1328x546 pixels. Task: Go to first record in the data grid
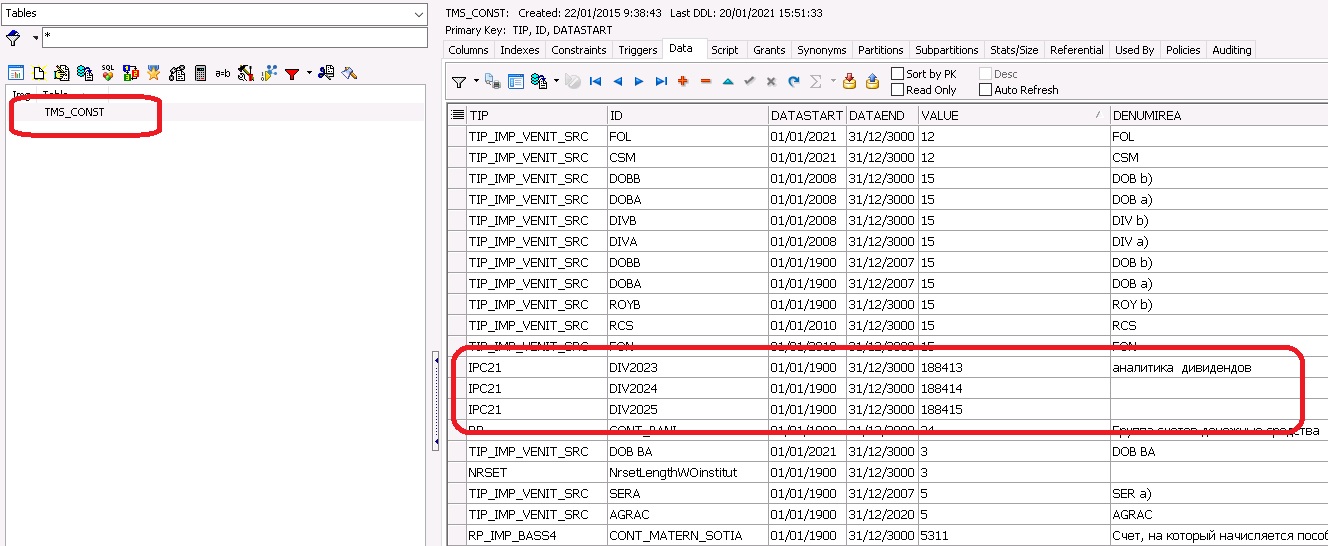point(595,82)
